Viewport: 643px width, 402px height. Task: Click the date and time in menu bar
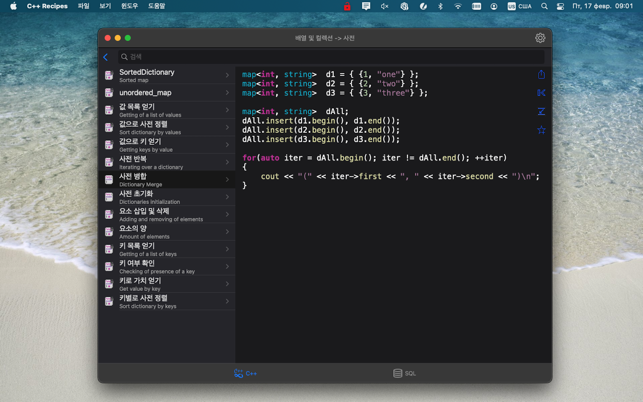[602, 6]
